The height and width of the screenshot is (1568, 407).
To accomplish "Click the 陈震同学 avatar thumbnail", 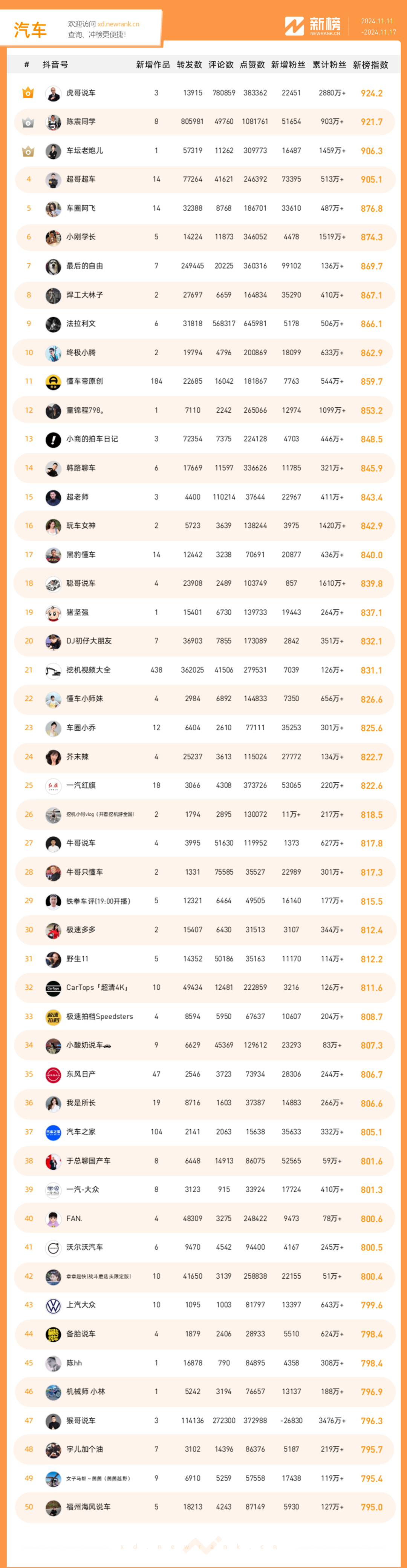I will [53, 122].
